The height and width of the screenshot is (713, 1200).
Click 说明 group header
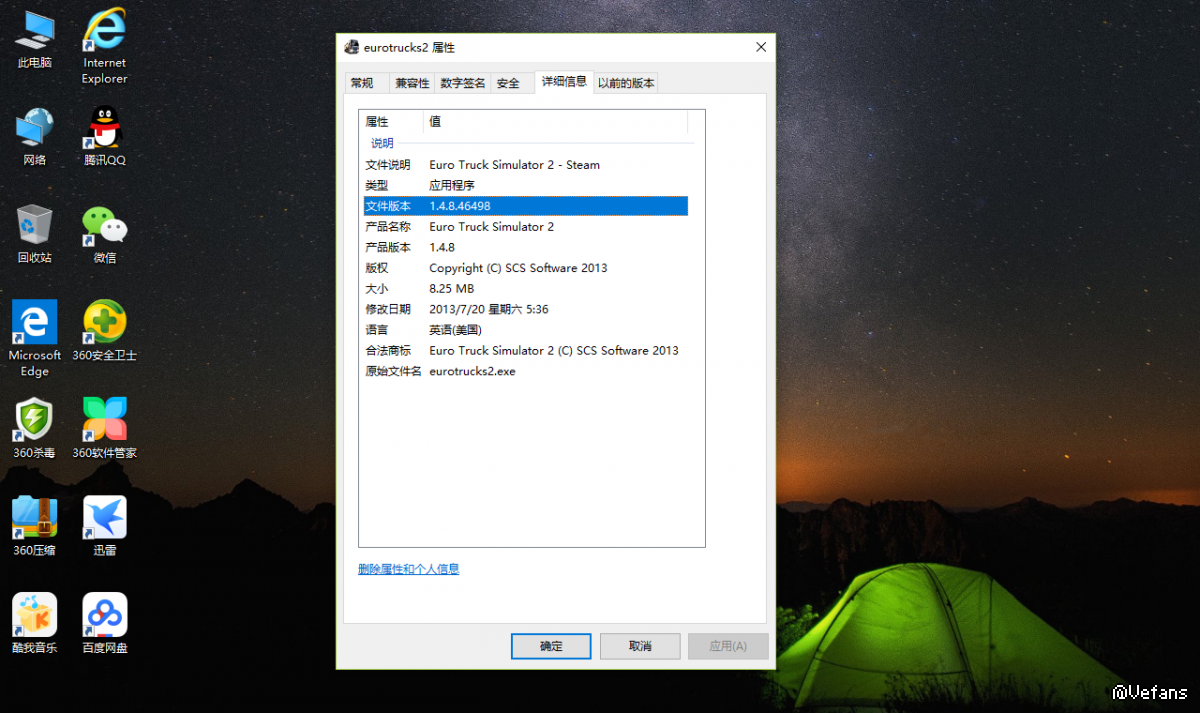click(x=382, y=143)
